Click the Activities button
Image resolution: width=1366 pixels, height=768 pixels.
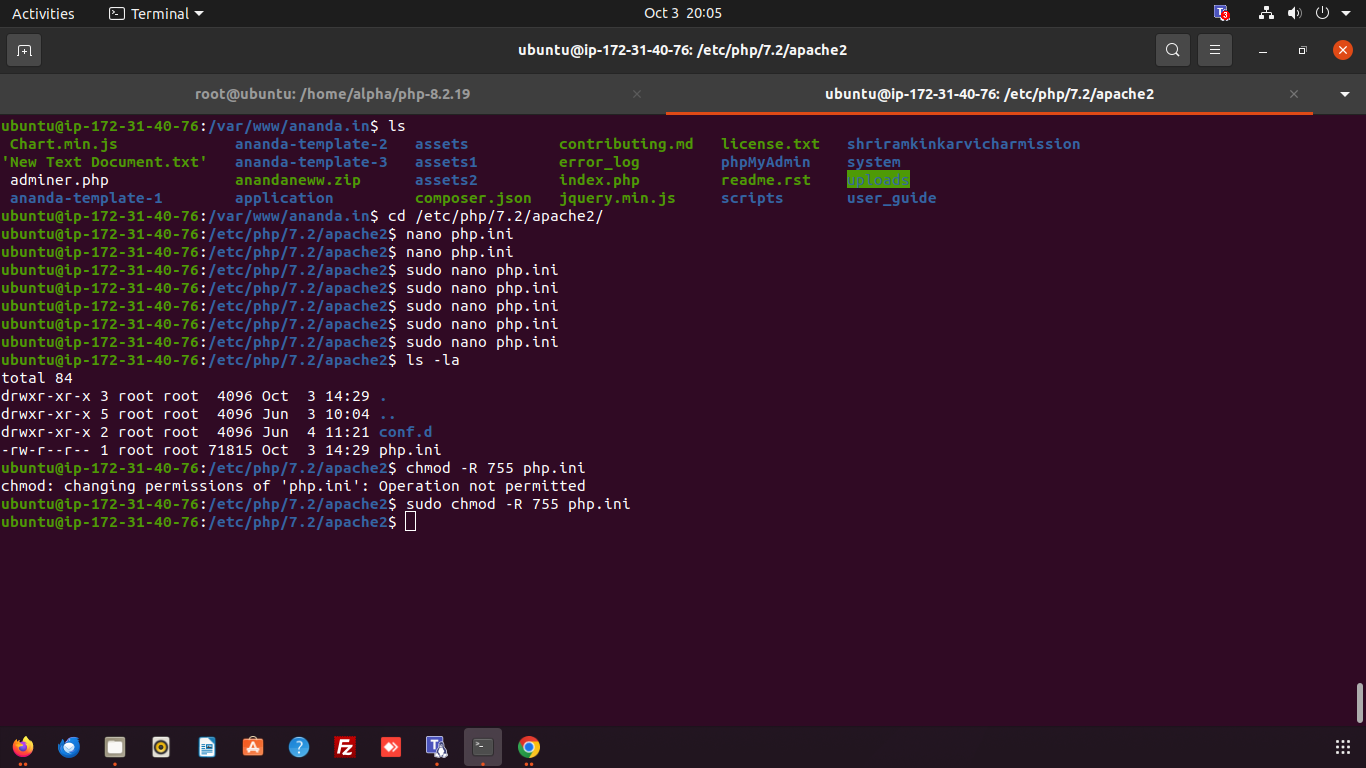[43, 13]
